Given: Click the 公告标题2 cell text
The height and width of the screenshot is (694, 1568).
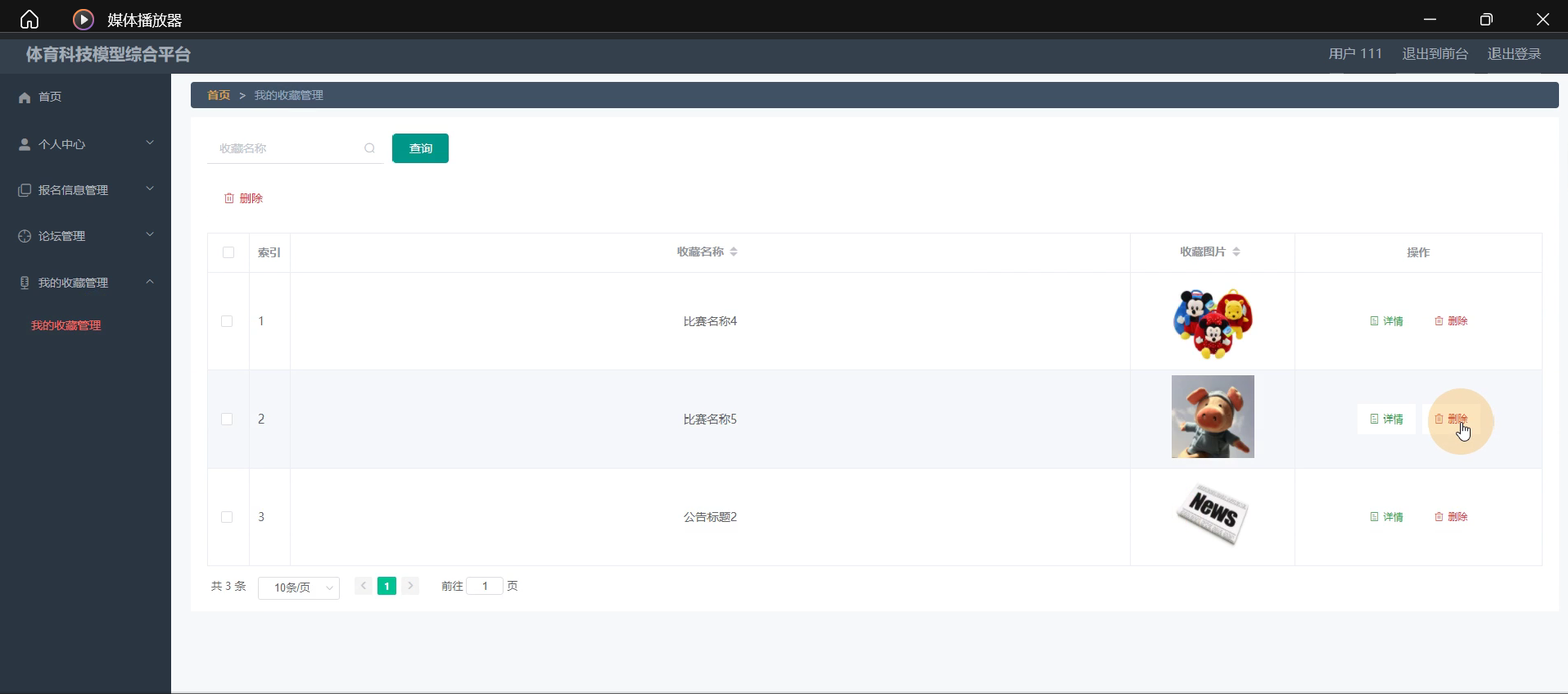Looking at the screenshot, I should 710,517.
